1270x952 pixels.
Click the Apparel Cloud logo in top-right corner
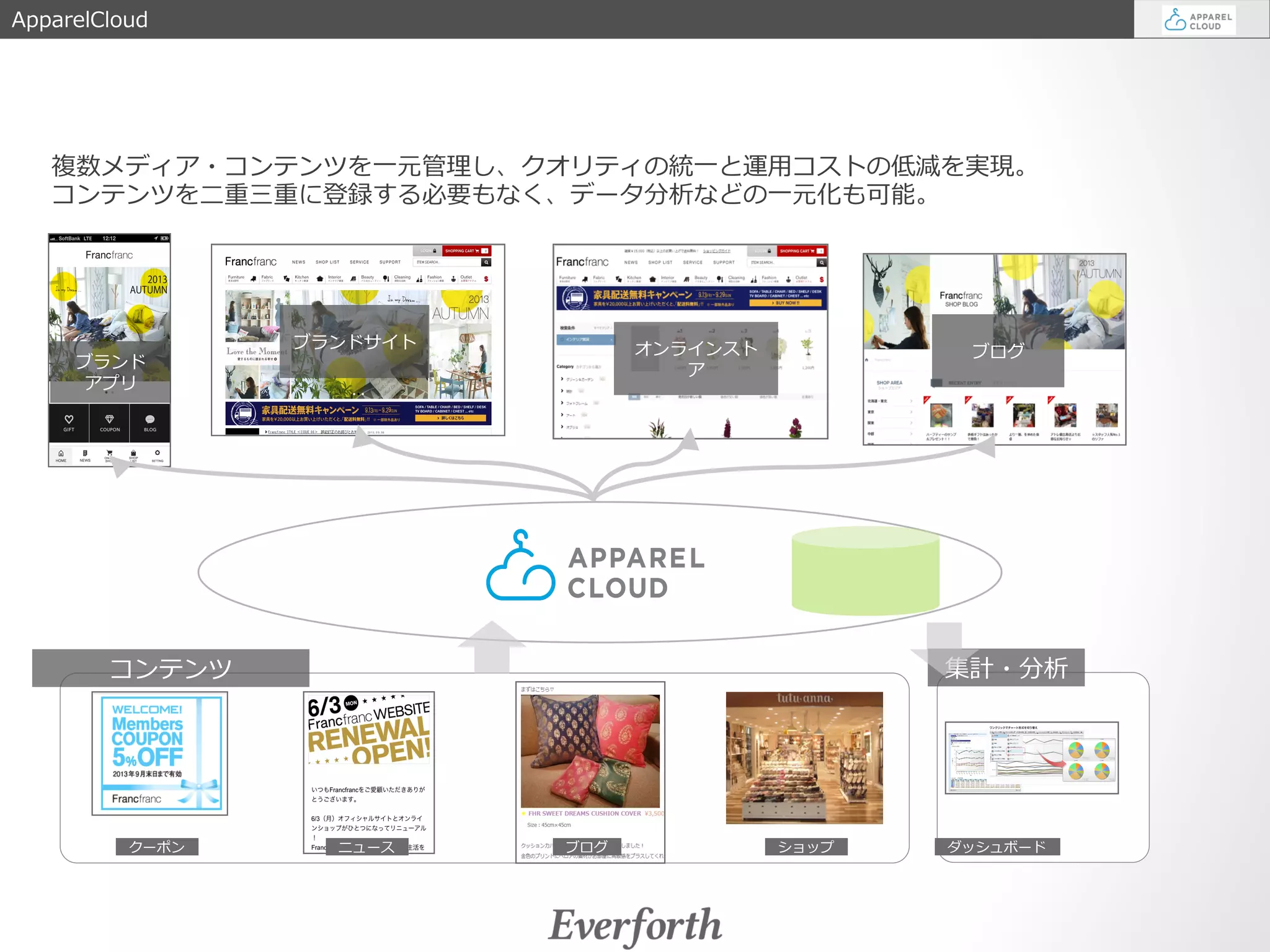tap(1198, 19)
